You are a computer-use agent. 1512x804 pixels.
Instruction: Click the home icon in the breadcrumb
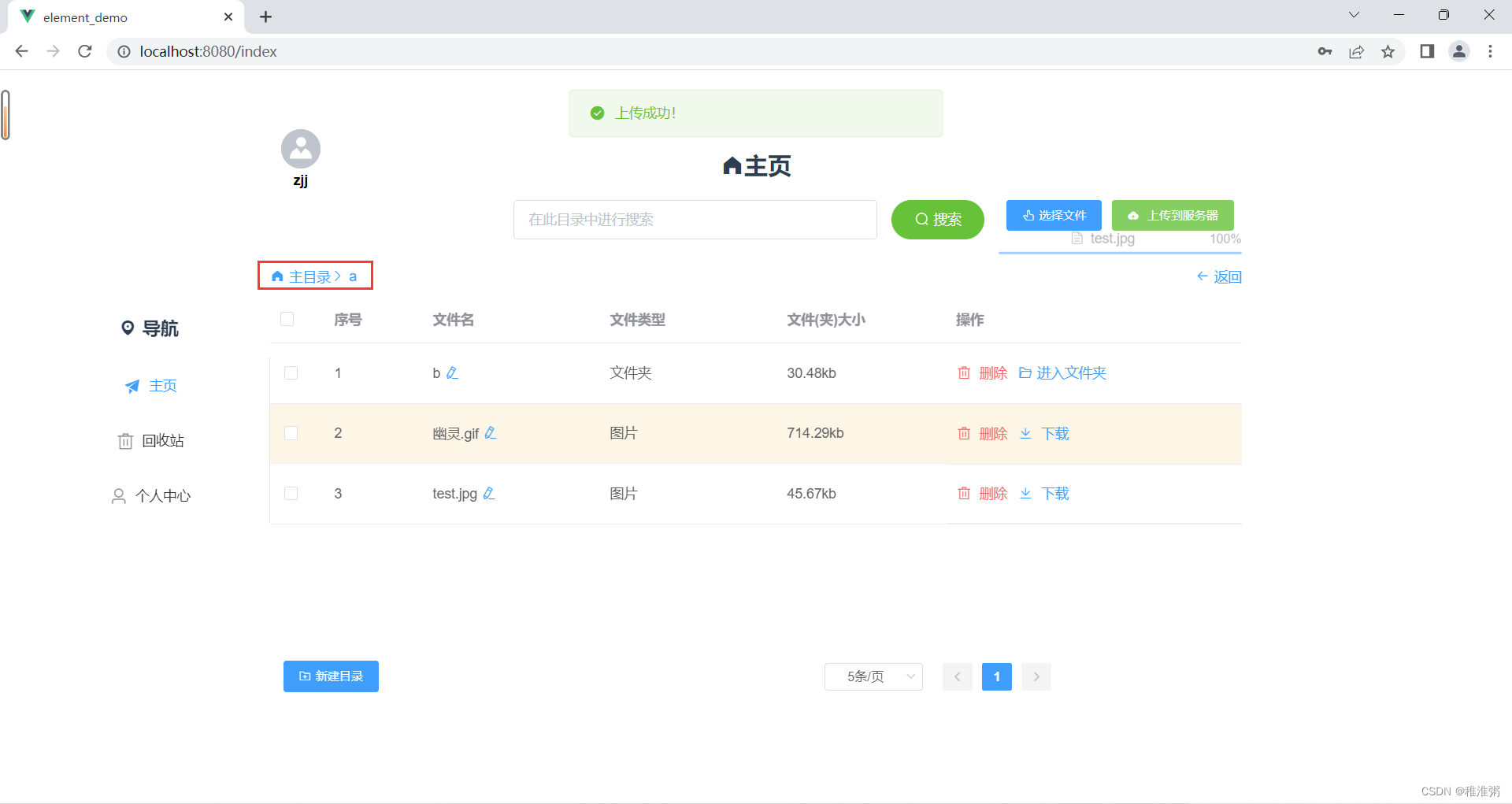coord(277,276)
